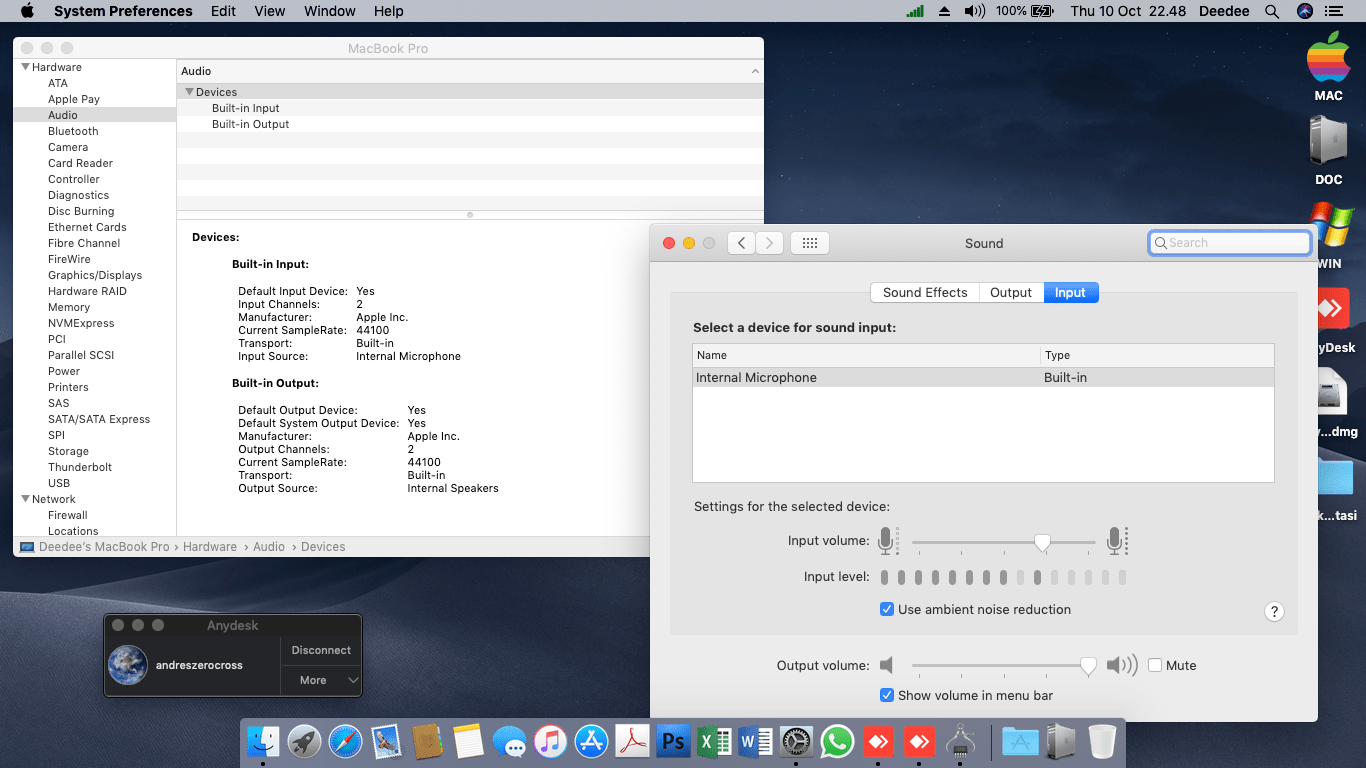Collapse the Hardware section in sidebar
Image resolution: width=1366 pixels, height=768 pixels.
tap(25, 67)
